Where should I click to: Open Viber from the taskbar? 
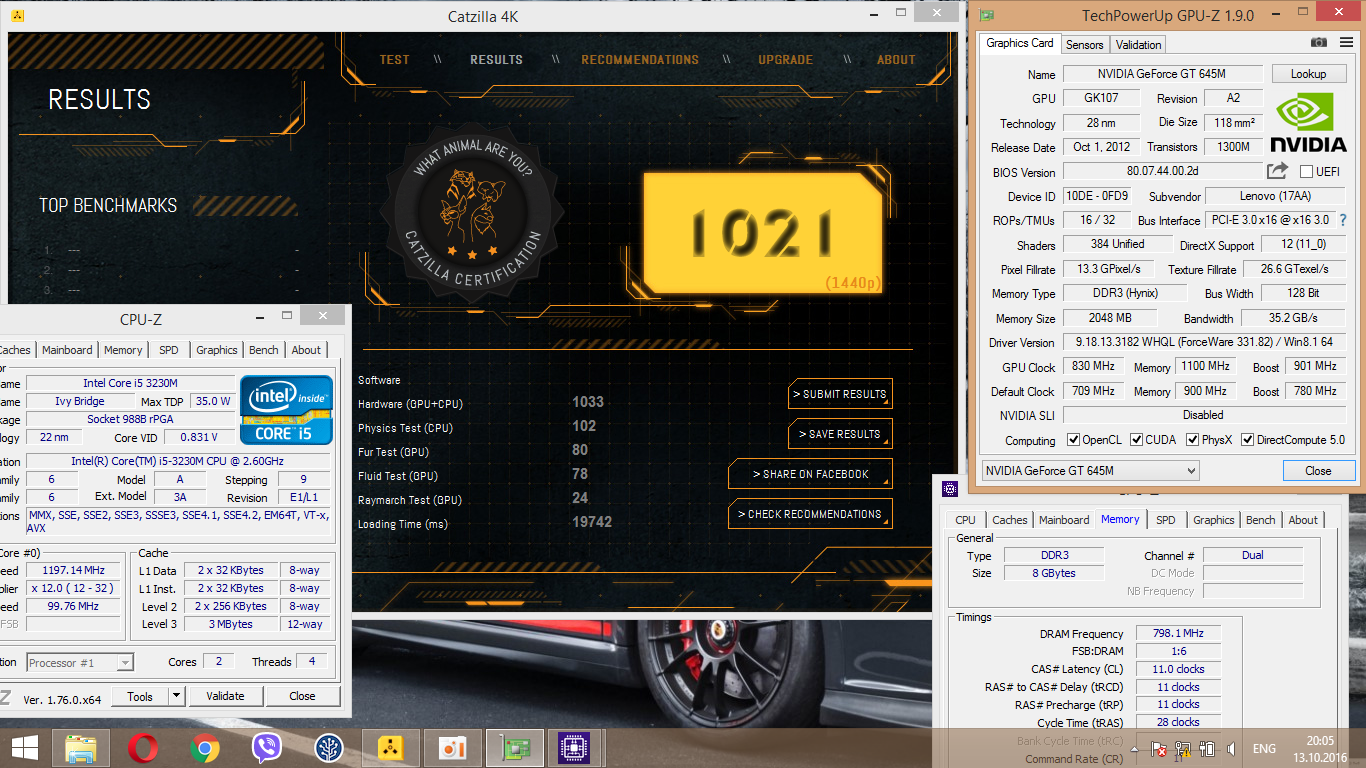tap(267, 748)
